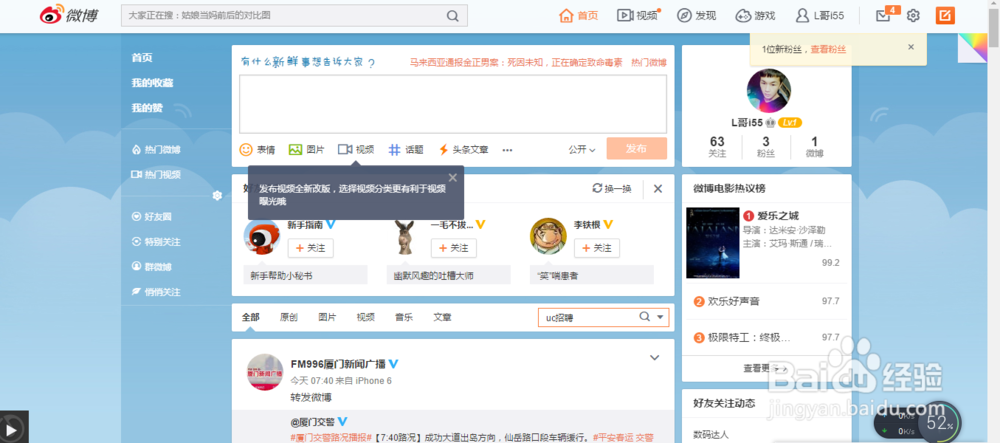Click the 发布 publish button
1000x443 pixels.
(636, 149)
